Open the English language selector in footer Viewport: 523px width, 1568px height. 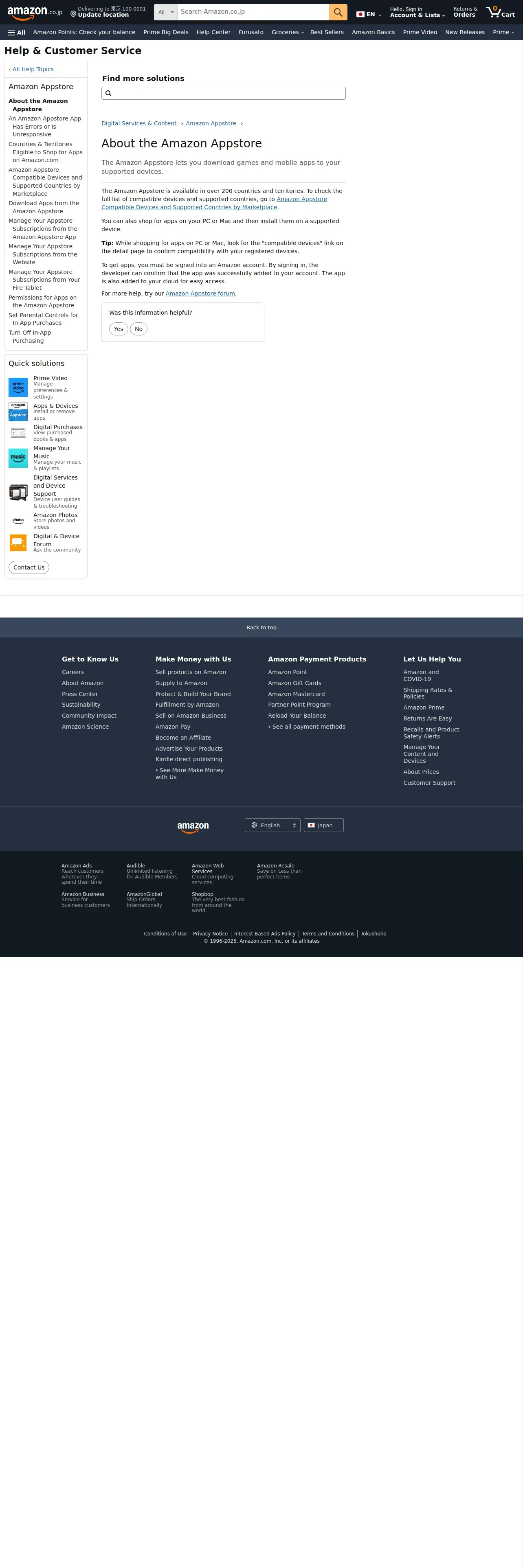273,826
